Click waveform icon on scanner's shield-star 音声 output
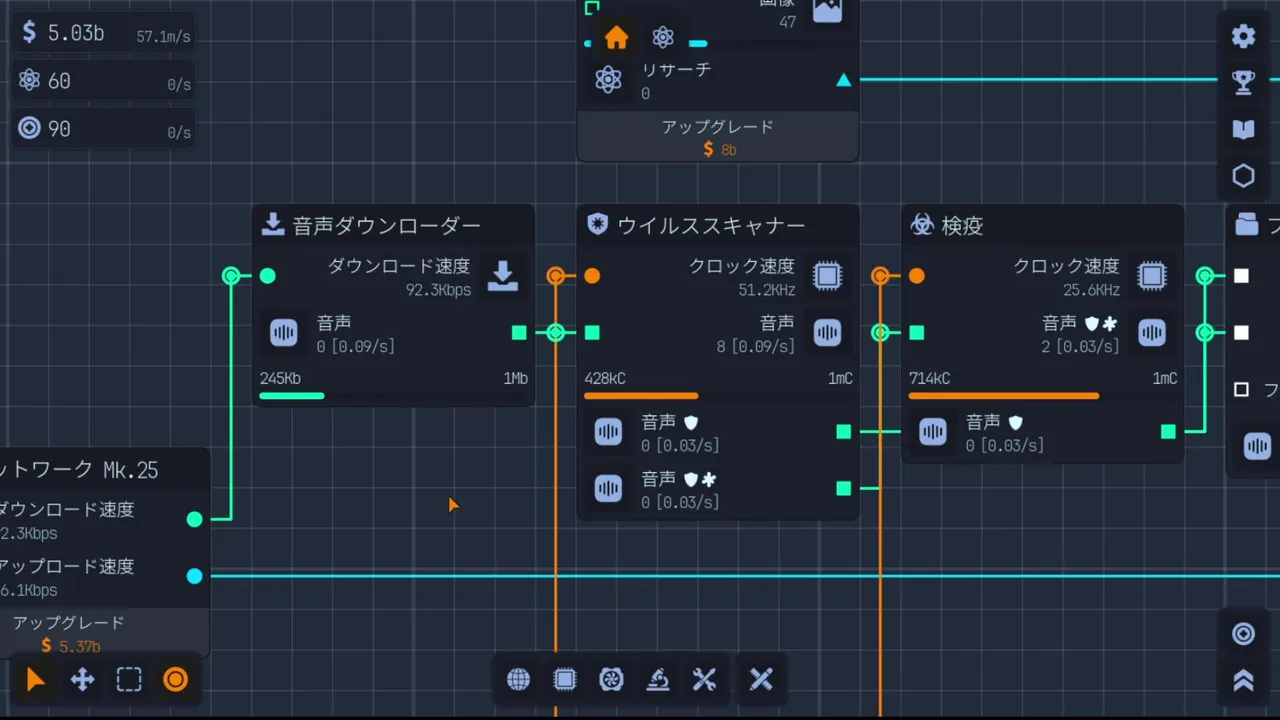1280x720 pixels. point(608,489)
